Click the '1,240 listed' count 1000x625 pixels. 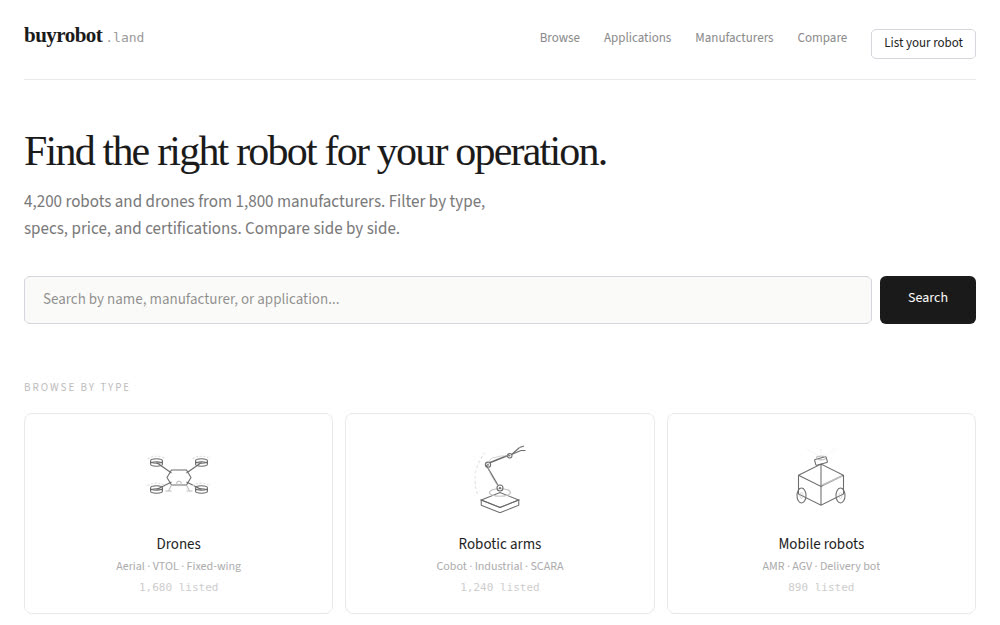500,587
